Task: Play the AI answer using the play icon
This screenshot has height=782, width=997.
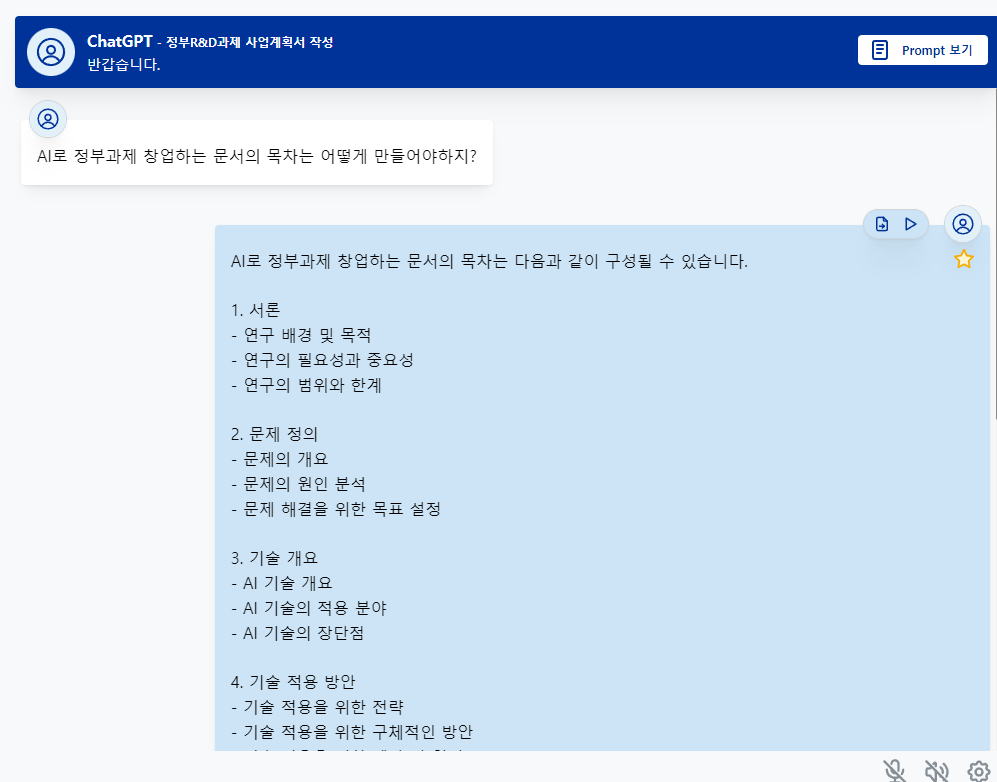Action: [910, 224]
